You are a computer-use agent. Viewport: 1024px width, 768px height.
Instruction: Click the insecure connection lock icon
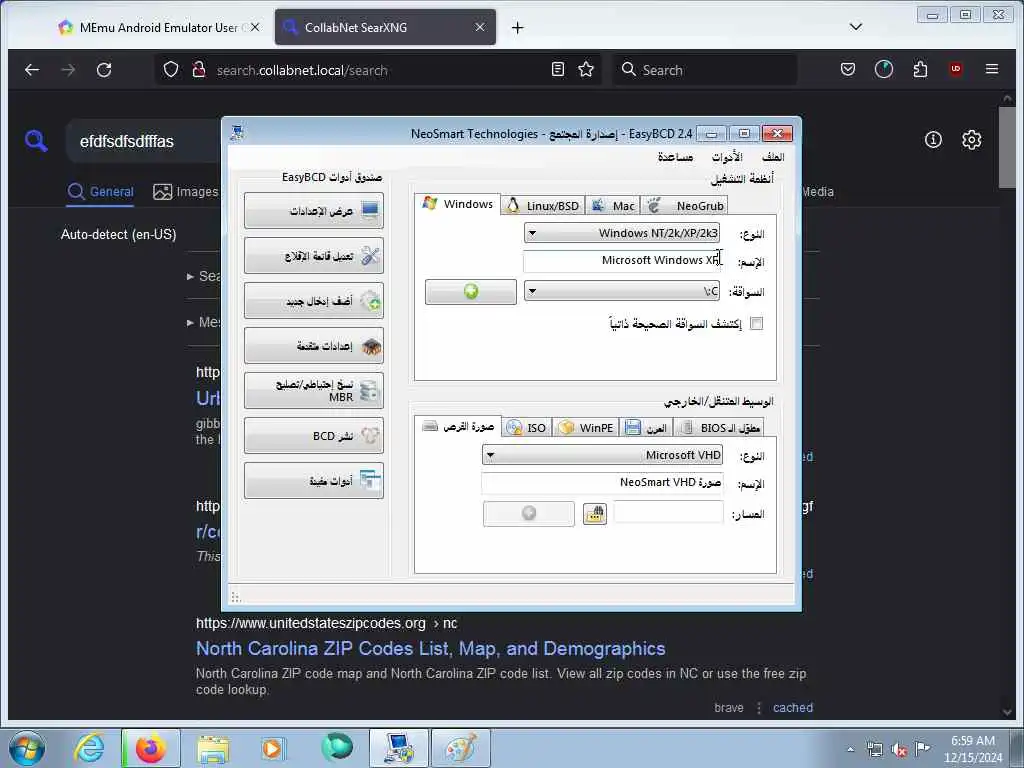(x=199, y=69)
